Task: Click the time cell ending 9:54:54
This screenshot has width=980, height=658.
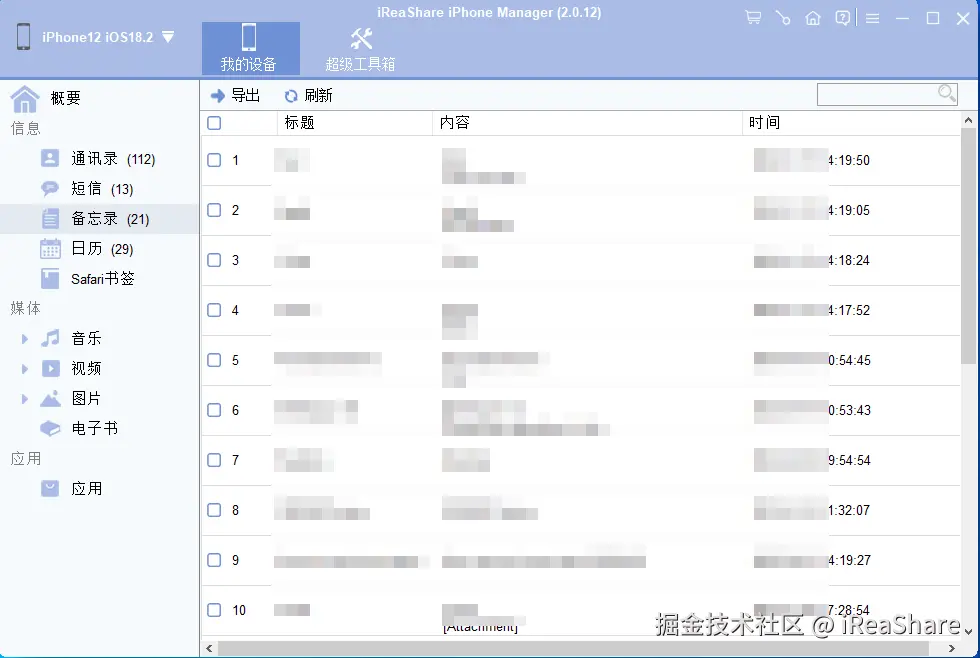Action: click(x=812, y=460)
